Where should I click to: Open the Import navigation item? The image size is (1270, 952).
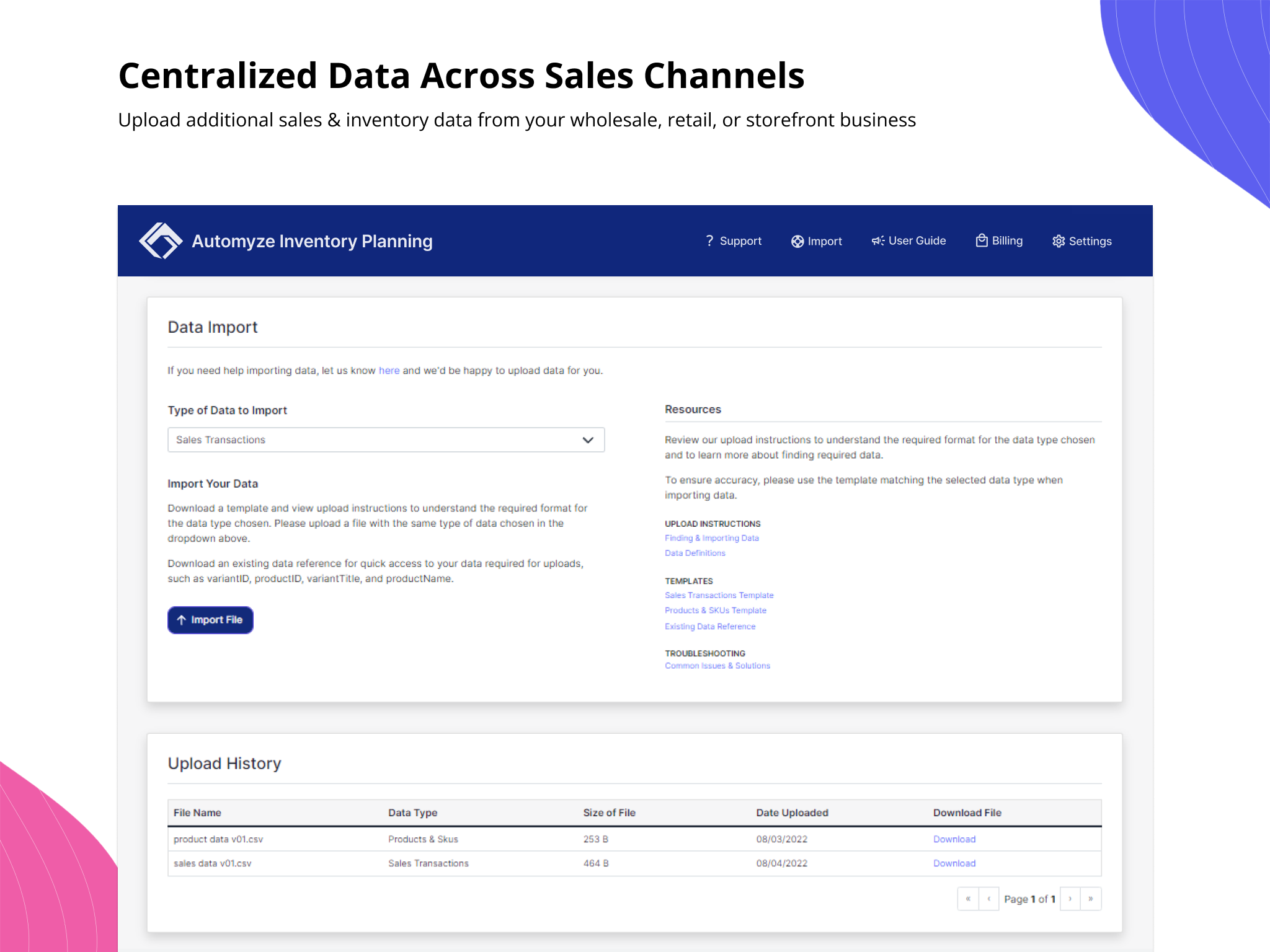click(817, 241)
